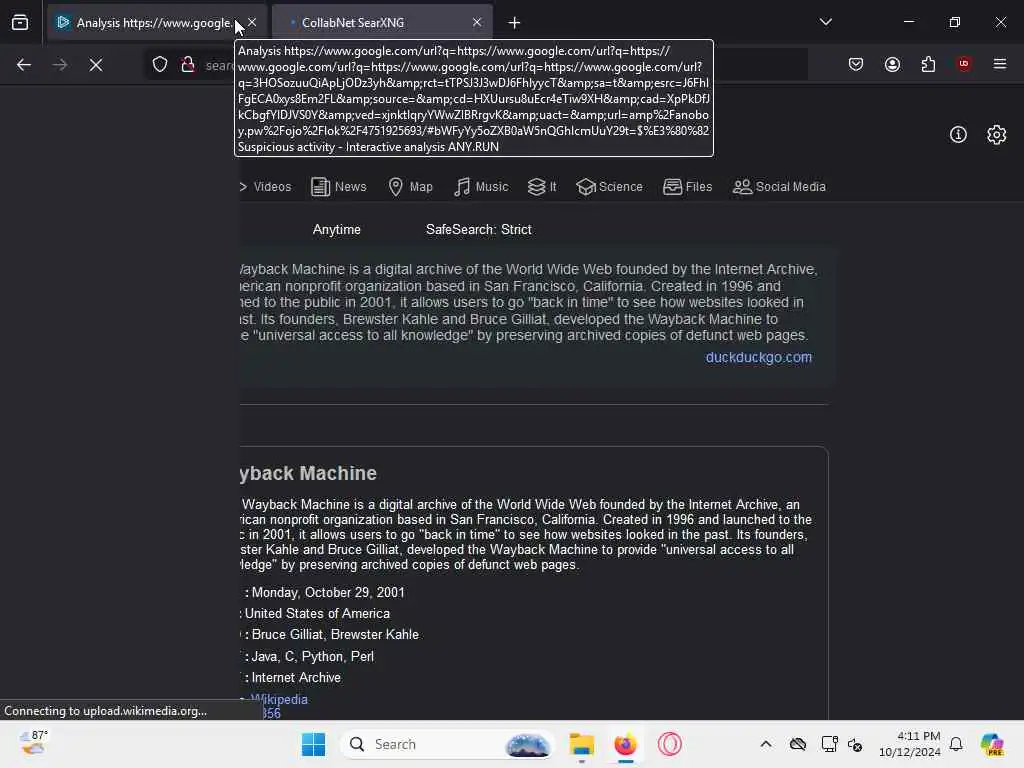Open SearXNG preferences gear
The width and height of the screenshot is (1024, 768).
pos(997,135)
